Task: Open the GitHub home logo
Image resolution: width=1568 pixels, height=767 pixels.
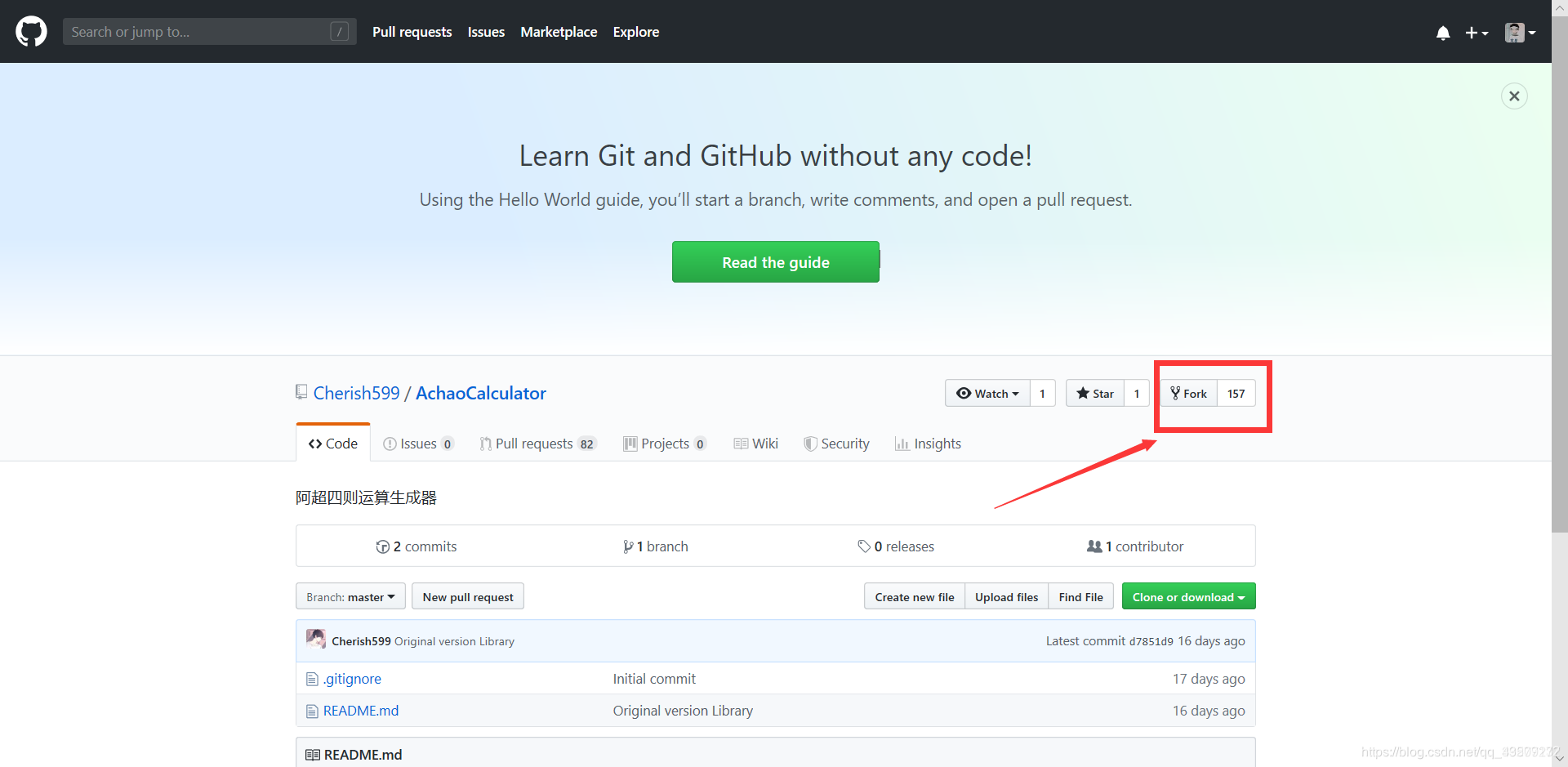Action: [31, 32]
